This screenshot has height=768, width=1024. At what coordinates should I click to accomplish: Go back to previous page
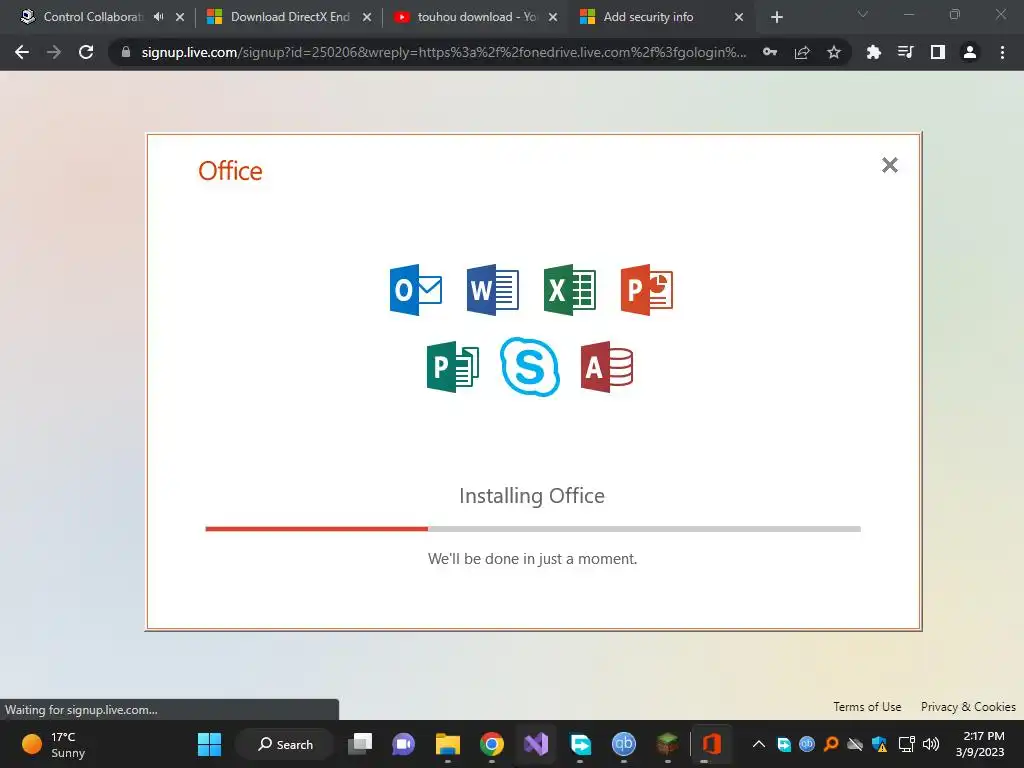tap(22, 52)
